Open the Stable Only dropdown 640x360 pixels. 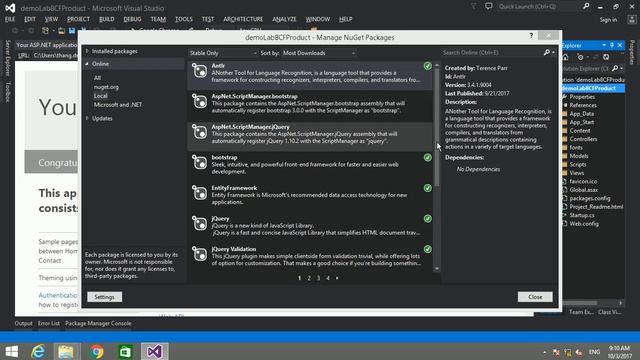pos(223,53)
